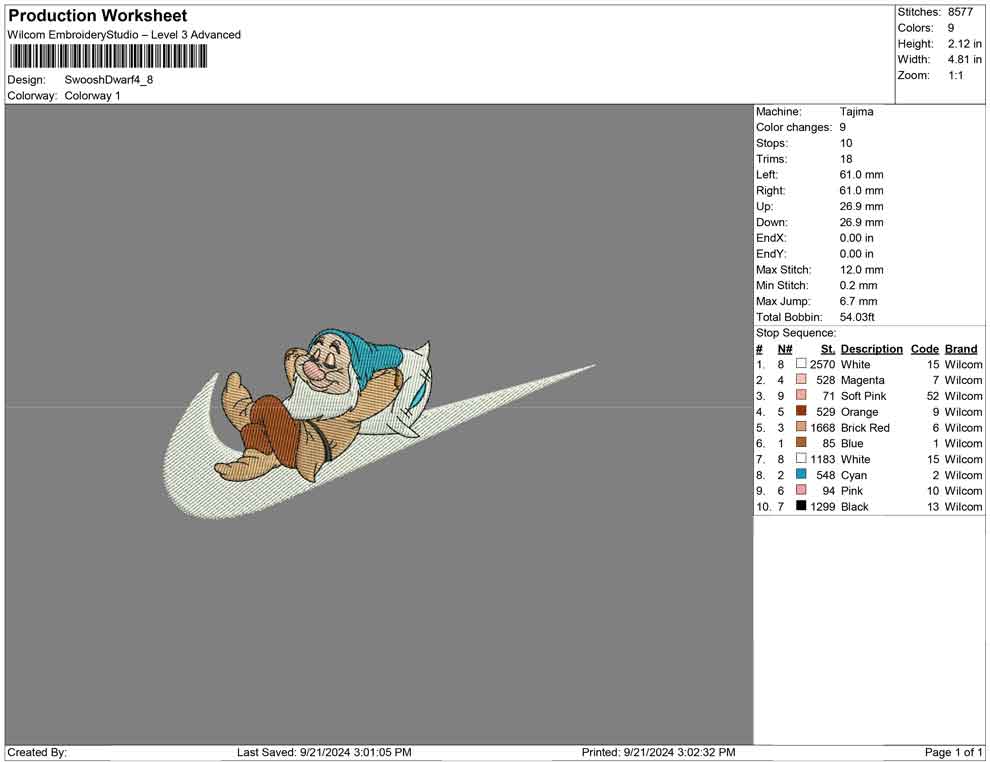Click the 'Color changes:' label
Screen dimensions: 990x762
[794, 127]
